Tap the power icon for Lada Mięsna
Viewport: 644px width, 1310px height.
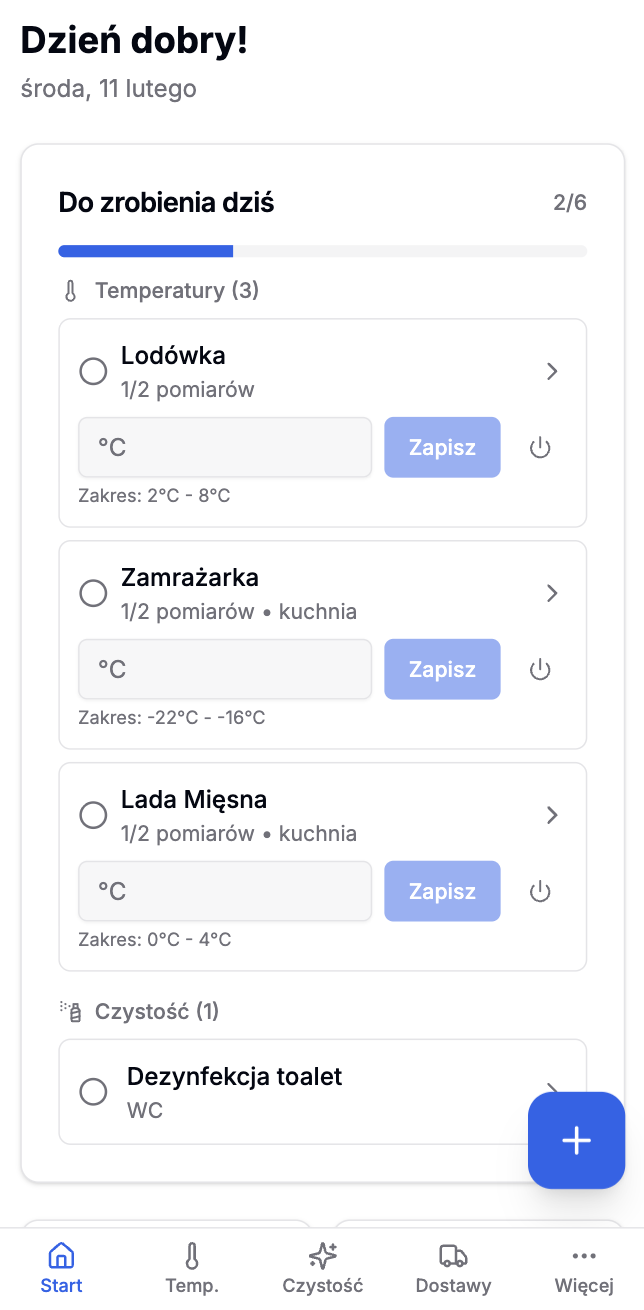coord(540,891)
